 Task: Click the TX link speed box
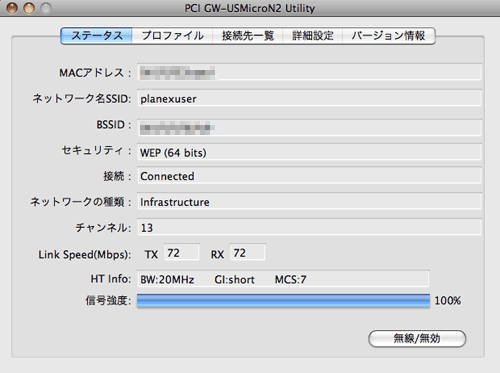[182, 252]
